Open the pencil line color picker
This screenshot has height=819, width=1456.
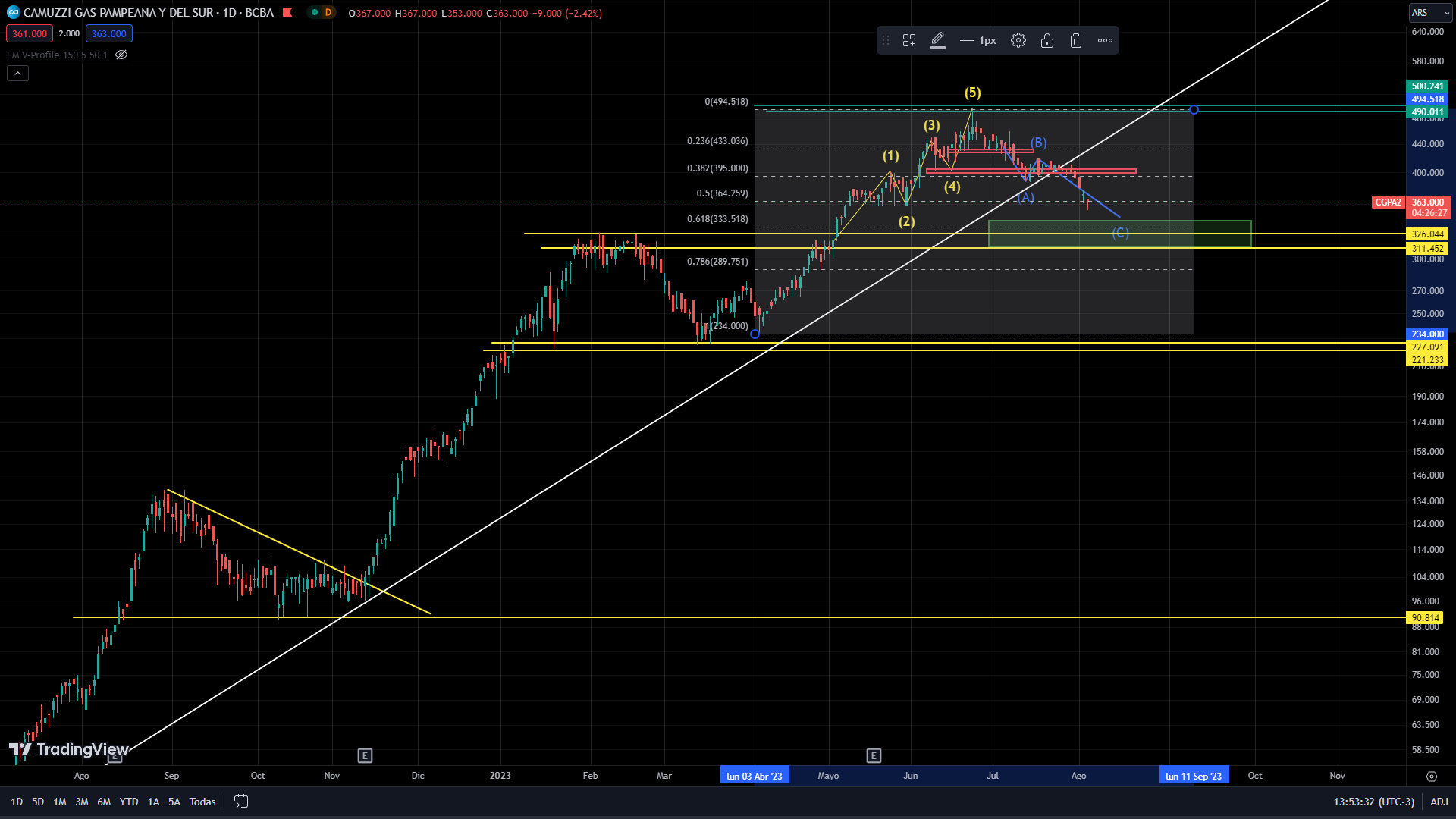tap(938, 41)
